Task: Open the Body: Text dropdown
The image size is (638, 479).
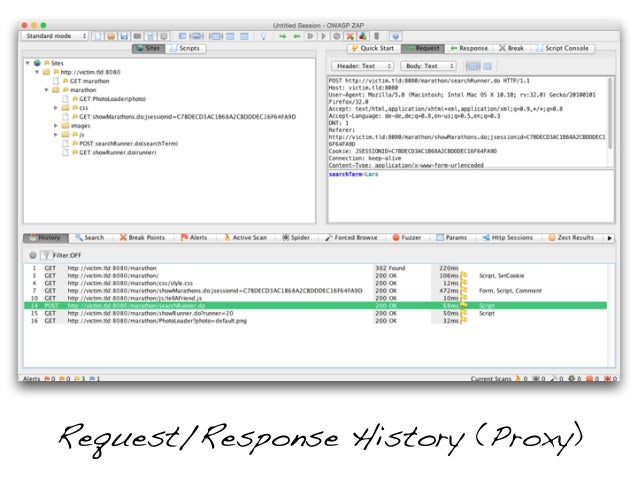Action: coord(428,66)
